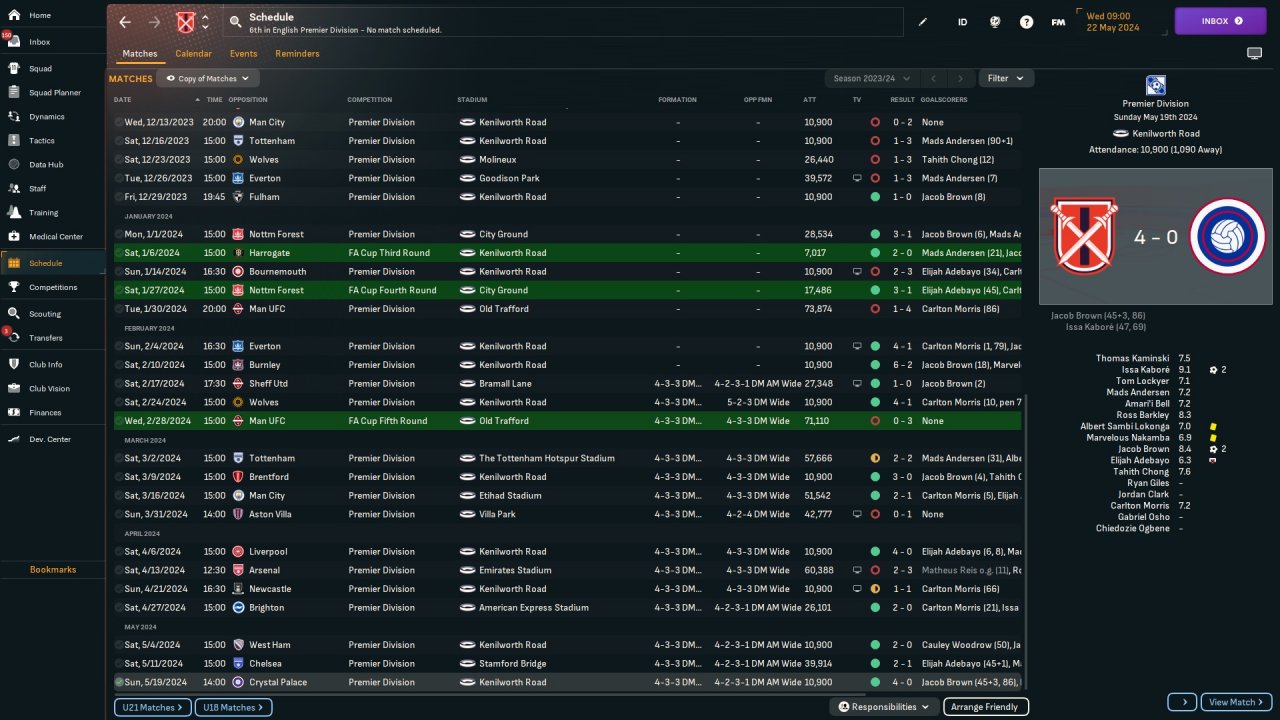Open the Data Hub sidebar icon

click(x=14, y=164)
